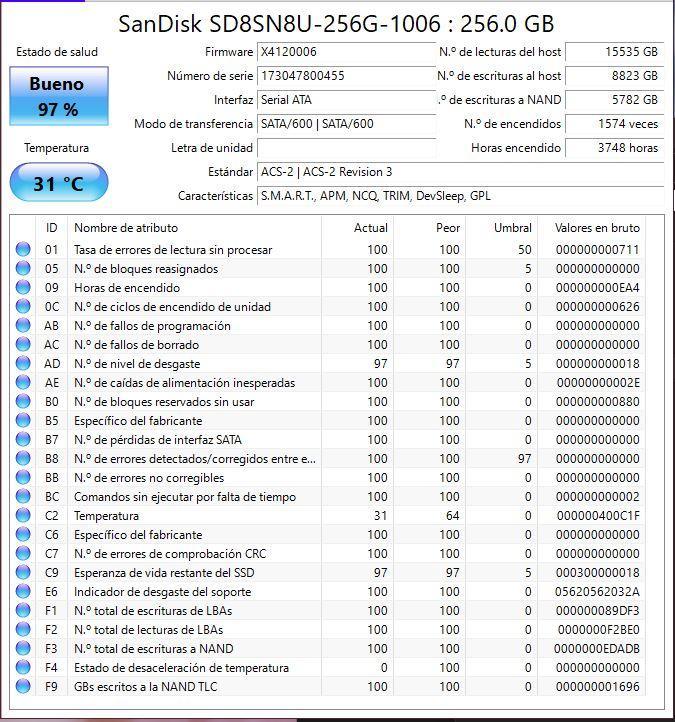Image resolution: width=675 pixels, height=722 pixels.
Task: Click status icon for F4 desaceleración de temperatura
Action: coord(23,667)
